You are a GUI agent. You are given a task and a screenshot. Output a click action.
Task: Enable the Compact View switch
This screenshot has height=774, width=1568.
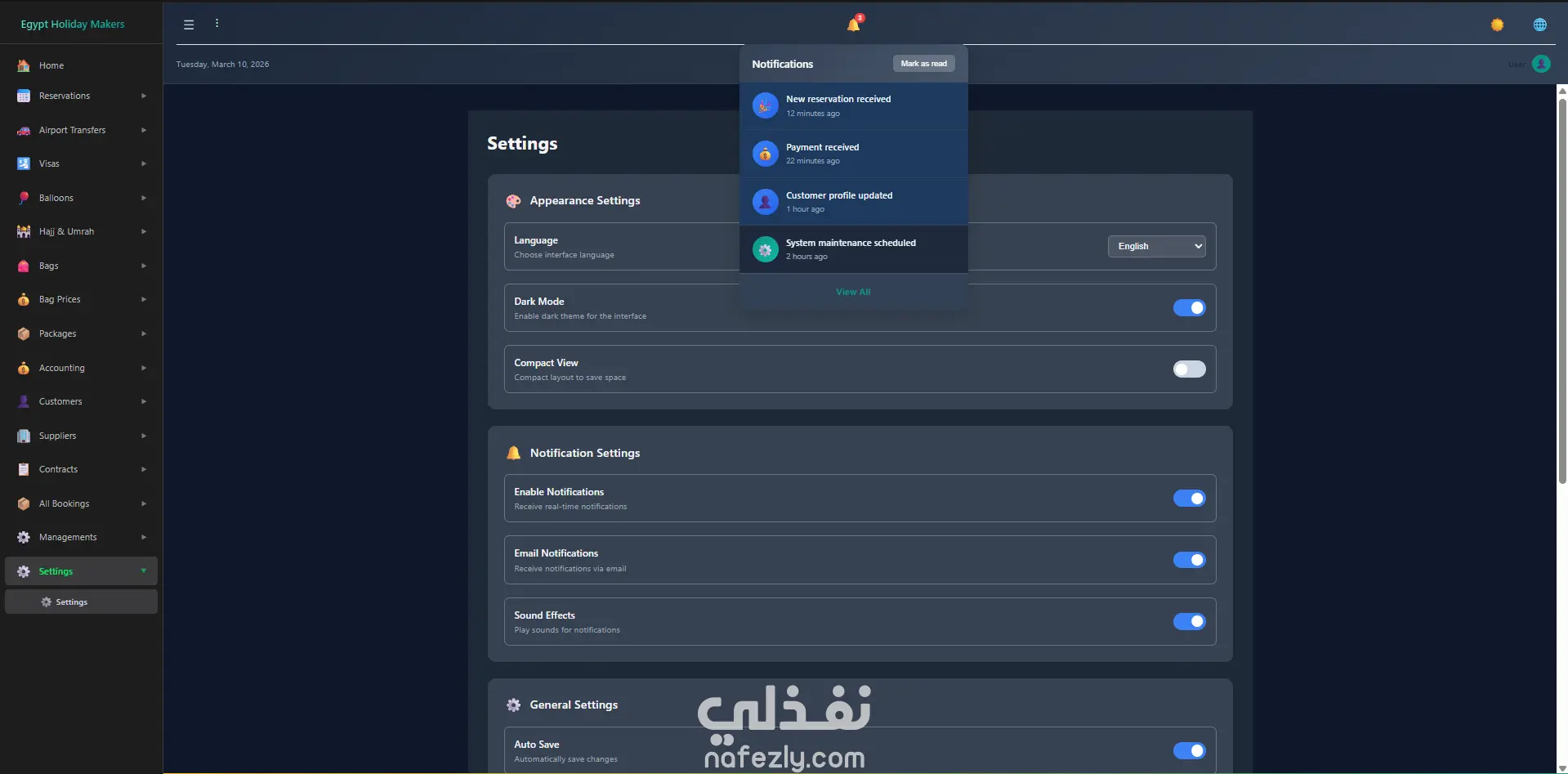[1189, 369]
